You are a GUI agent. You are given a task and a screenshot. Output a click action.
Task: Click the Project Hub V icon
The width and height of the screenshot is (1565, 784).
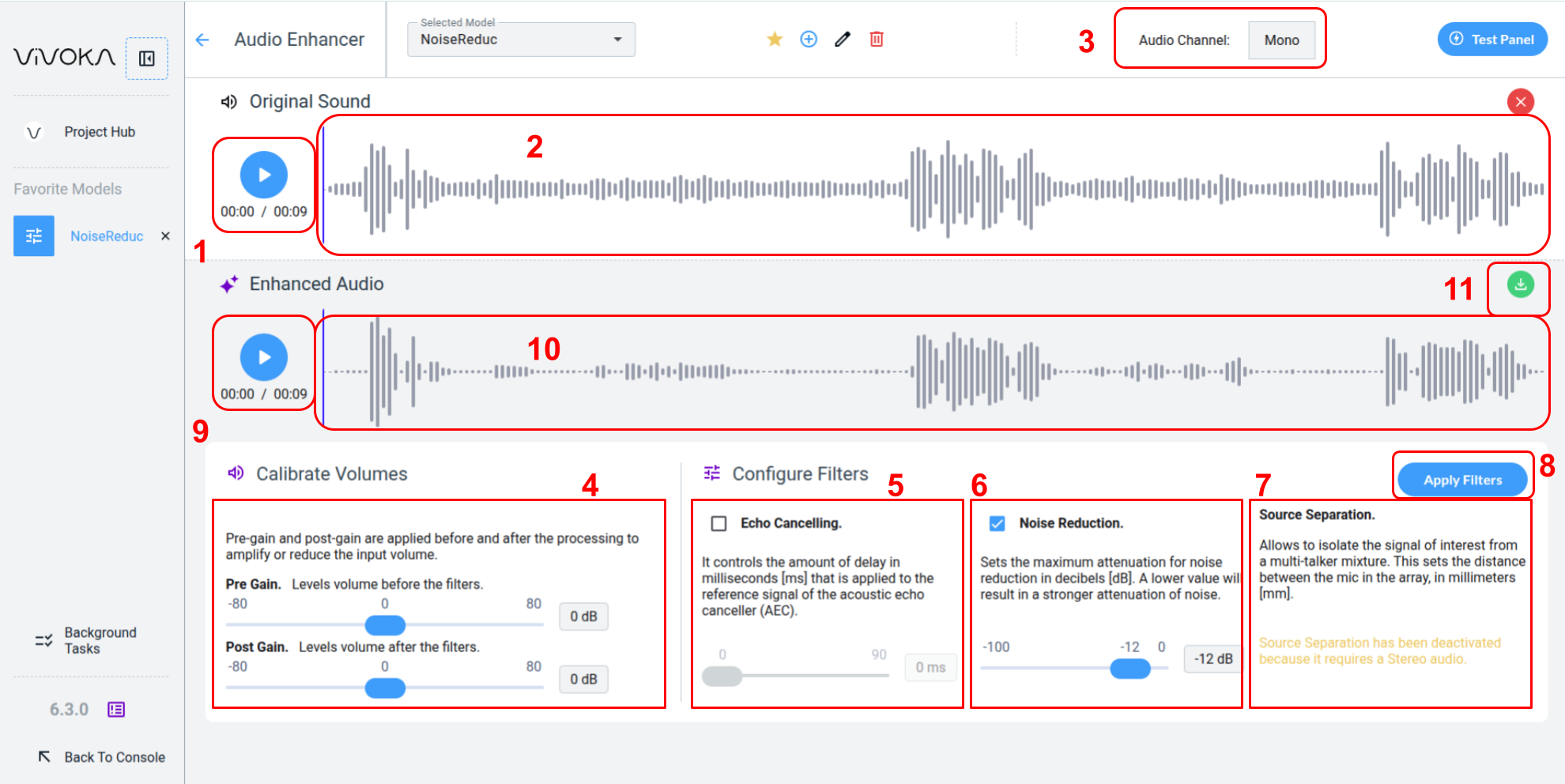coord(34,132)
